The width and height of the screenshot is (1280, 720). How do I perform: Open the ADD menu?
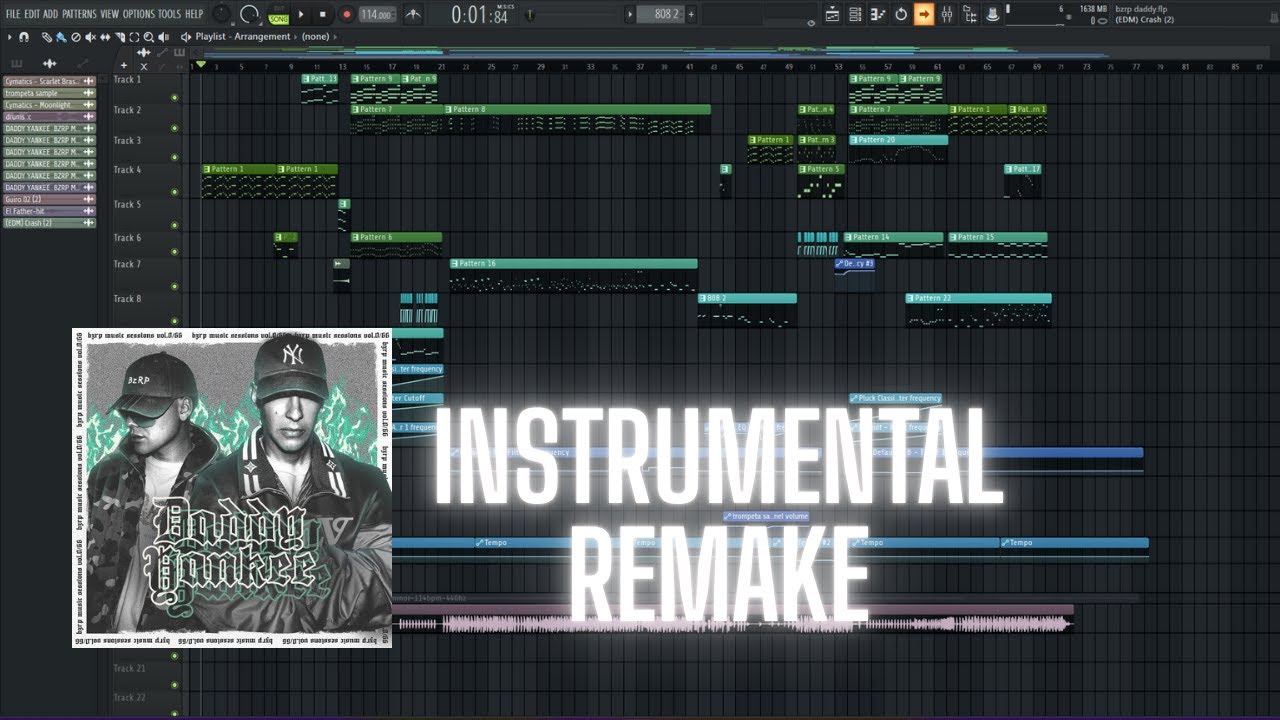pyautogui.click(x=50, y=14)
